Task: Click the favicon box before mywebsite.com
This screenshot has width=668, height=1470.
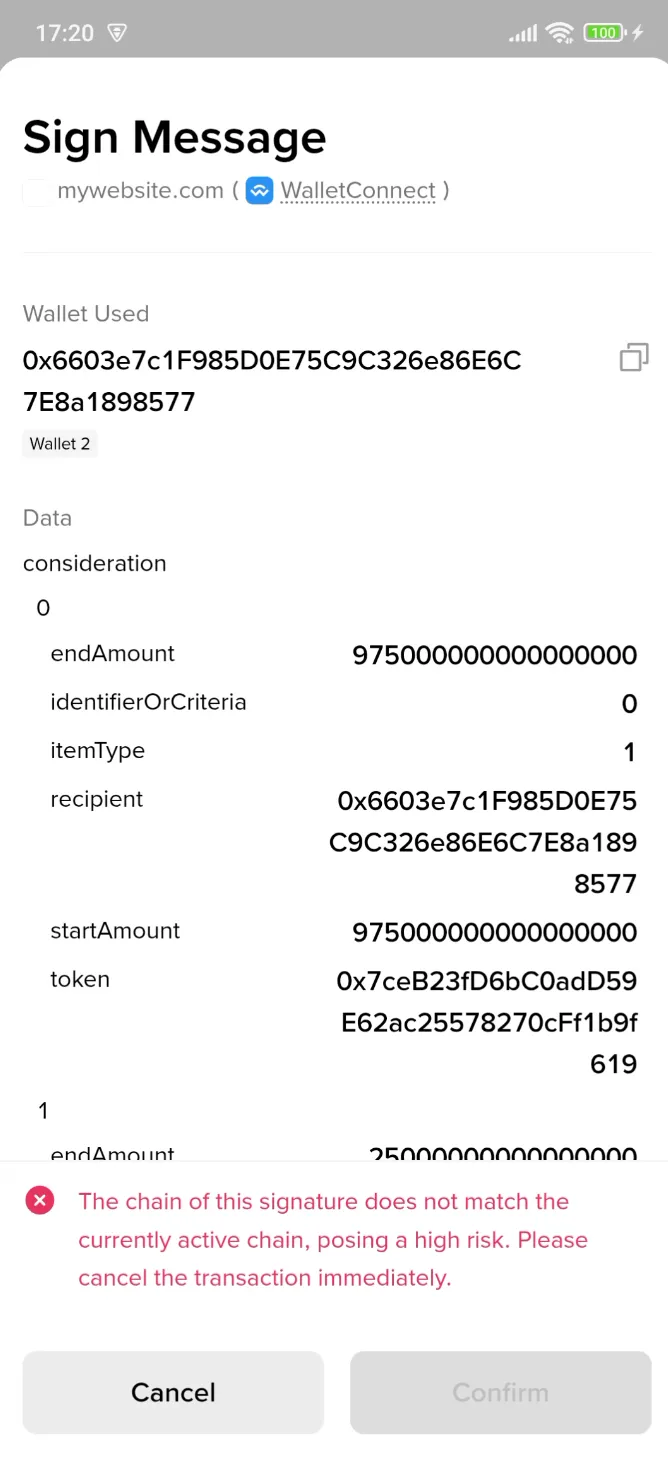Action: coord(36,190)
